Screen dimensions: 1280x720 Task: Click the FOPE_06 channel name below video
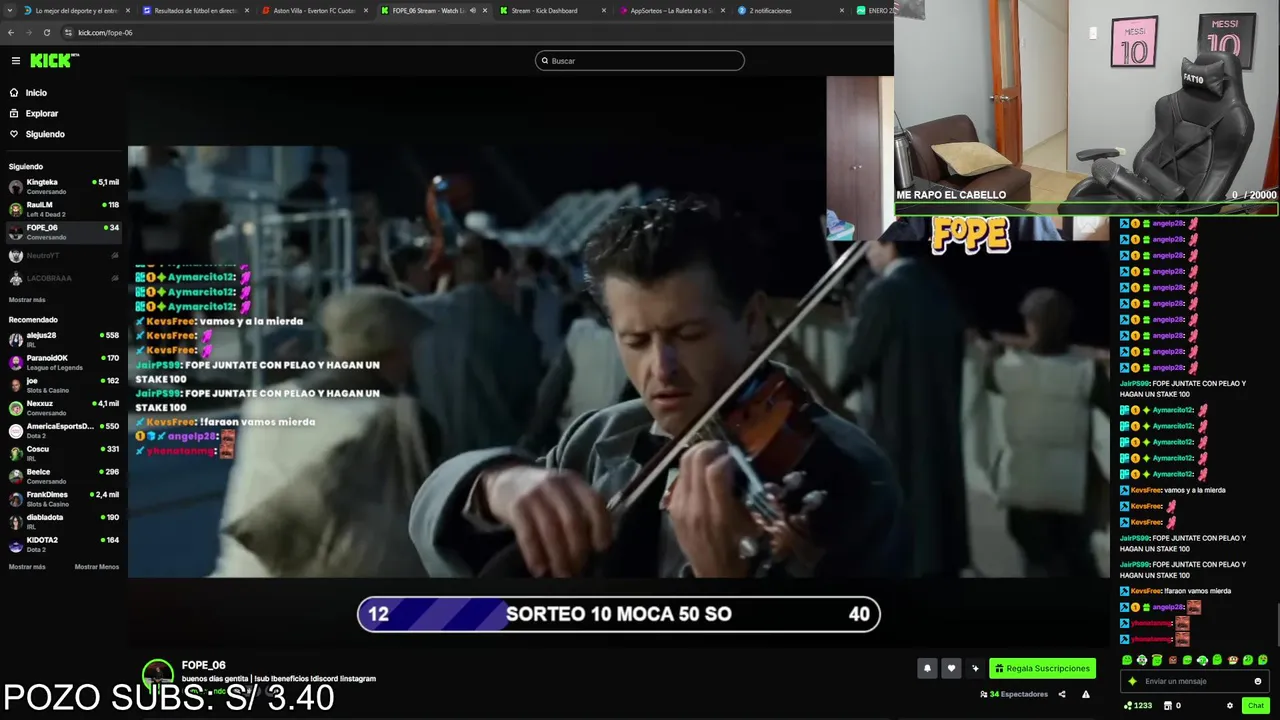tap(203, 665)
